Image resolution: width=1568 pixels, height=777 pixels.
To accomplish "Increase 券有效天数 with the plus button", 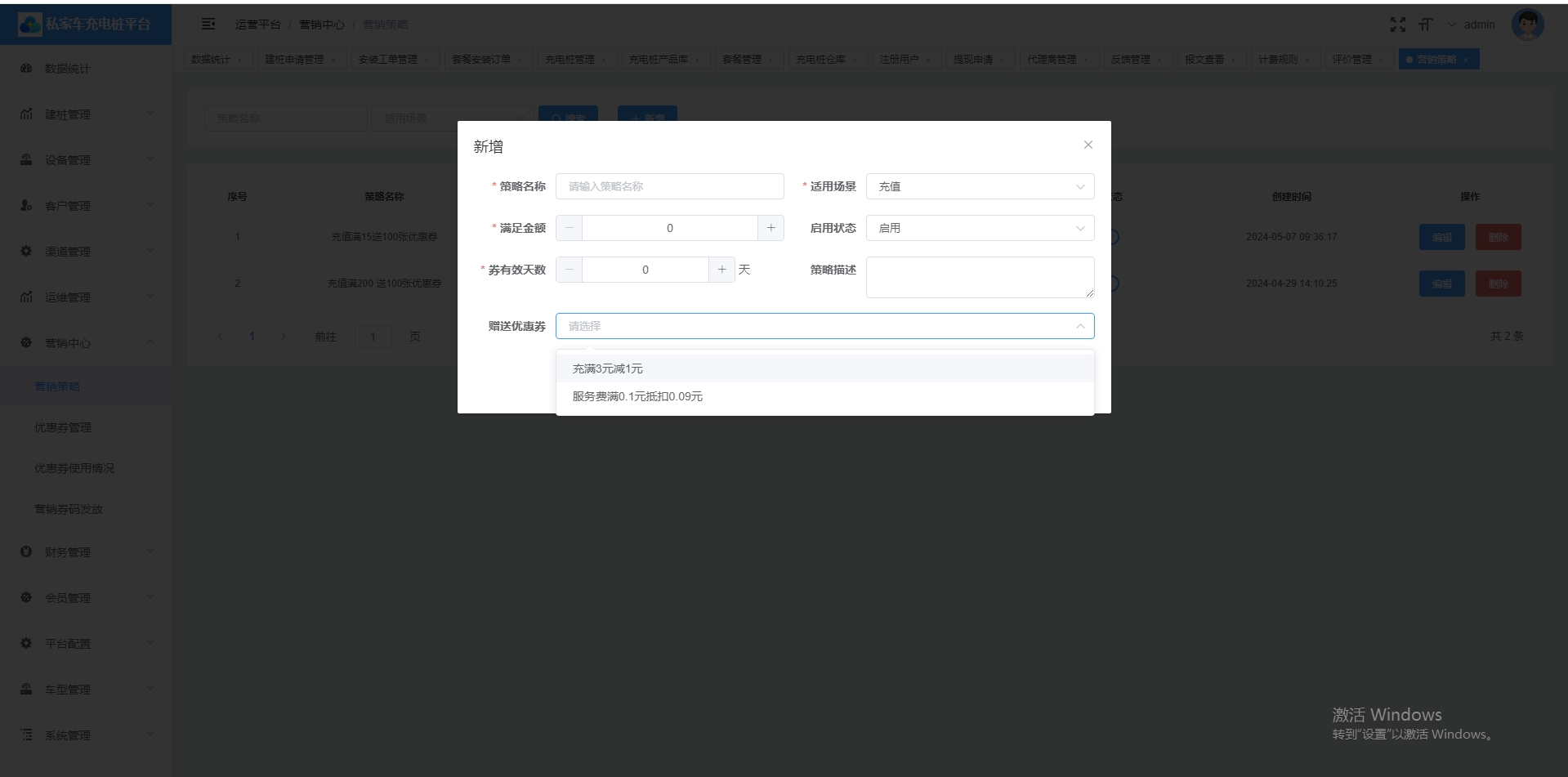I will pos(721,270).
